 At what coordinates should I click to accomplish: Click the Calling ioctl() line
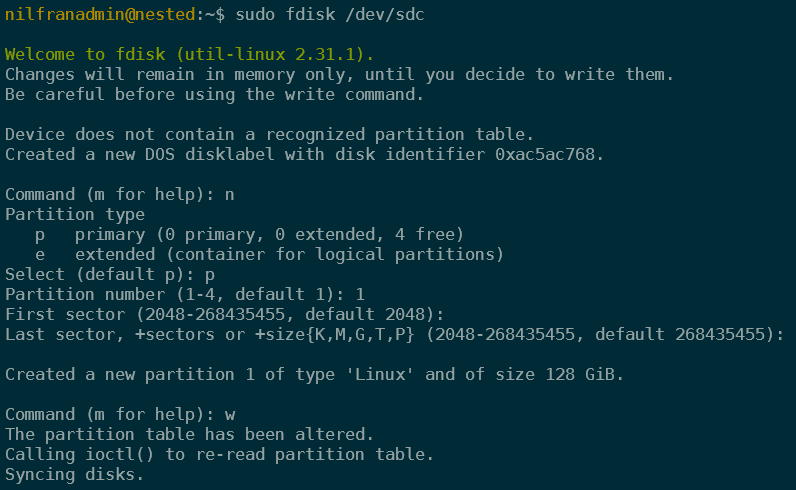point(219,454)
